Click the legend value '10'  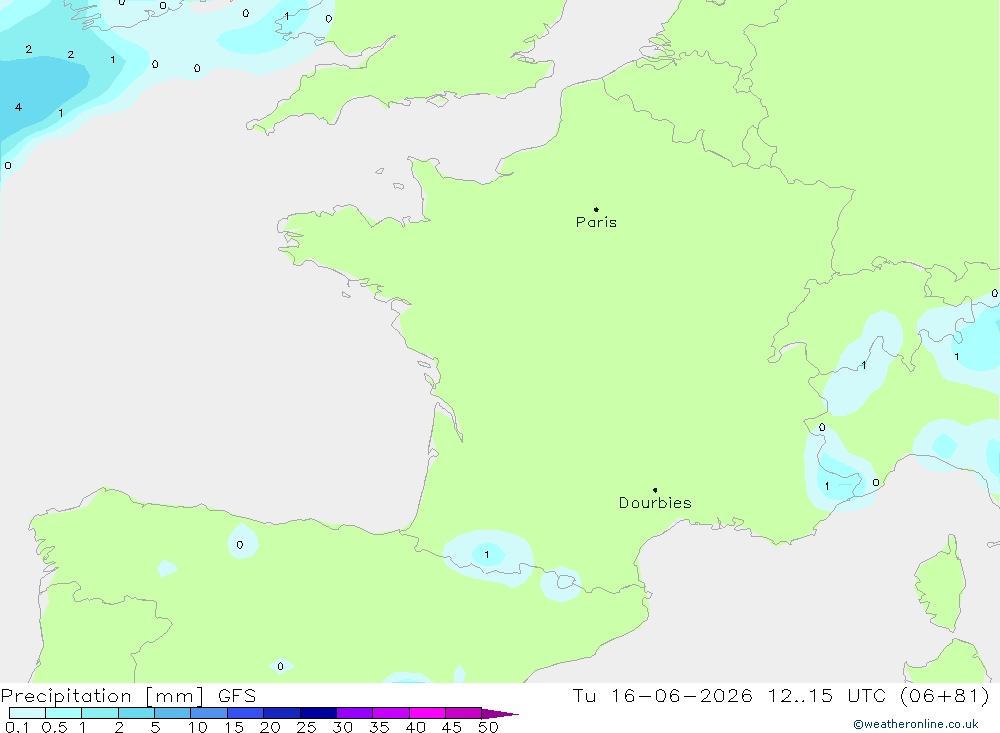pyautogui.click(x=198, y=727)
